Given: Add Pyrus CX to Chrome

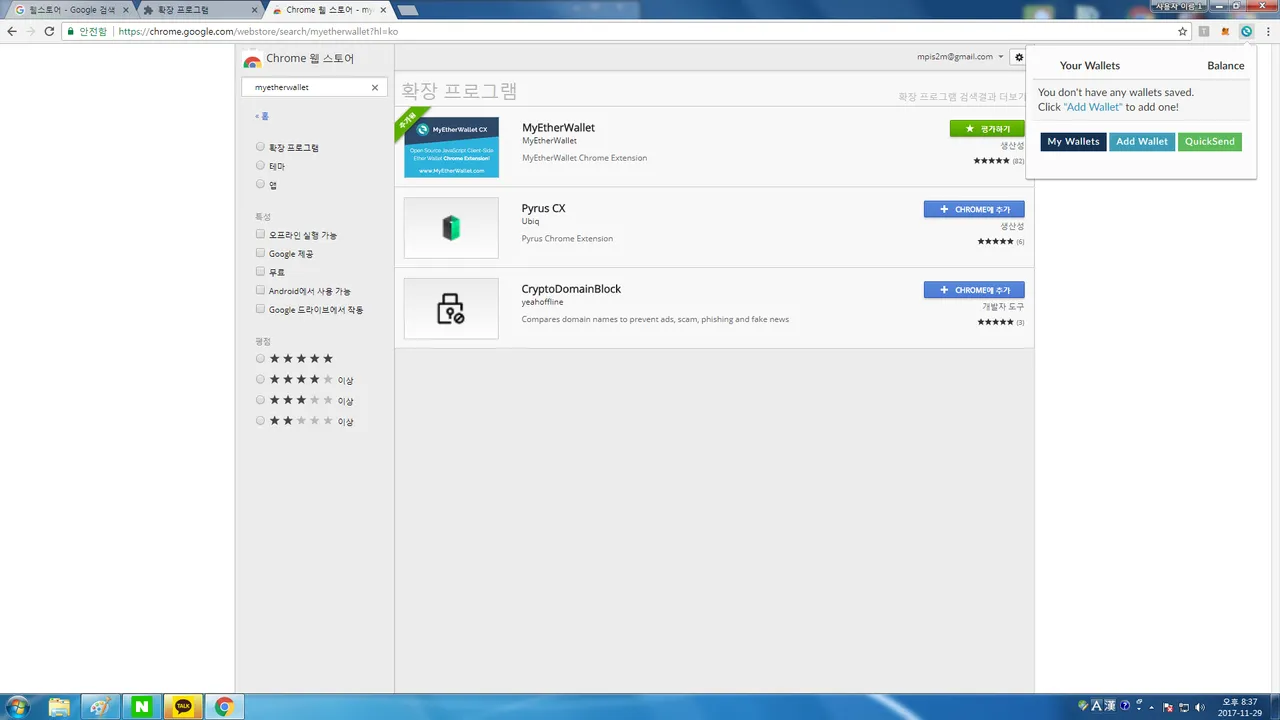Looking at the screenshot, I should tap(974, 209).
